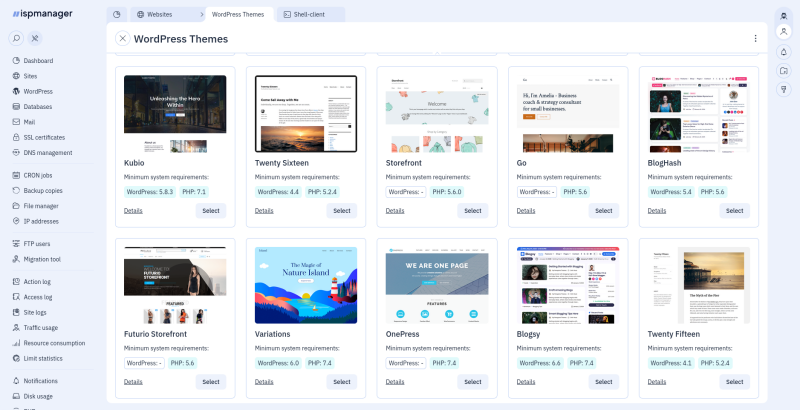Open Action log
800x410 pixels.
point(37,281)
